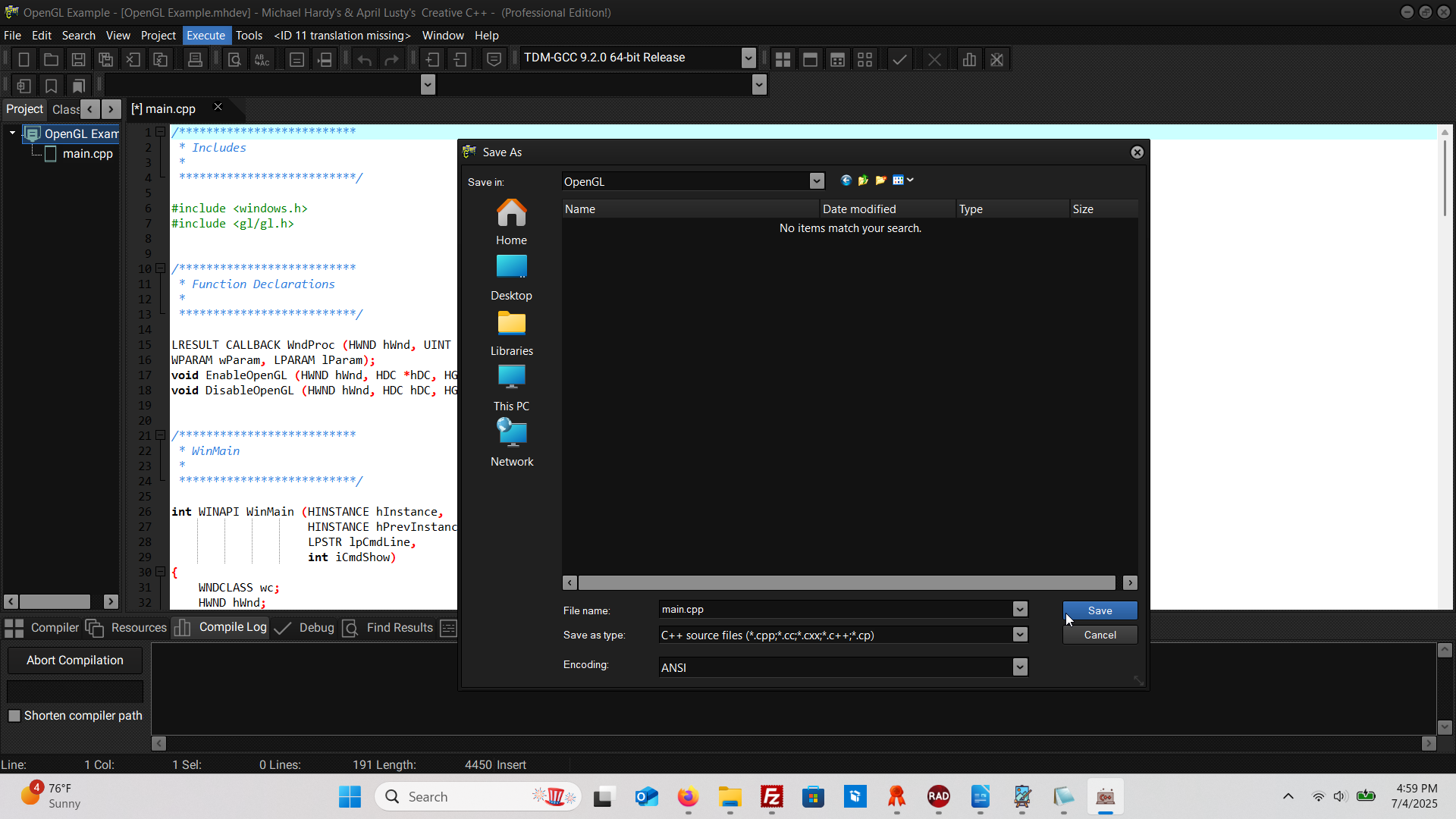Viewport: 1456px width, 819px height.
Task: Open the second function dropdown under toolbar
Action: click(x=759, y=85)
